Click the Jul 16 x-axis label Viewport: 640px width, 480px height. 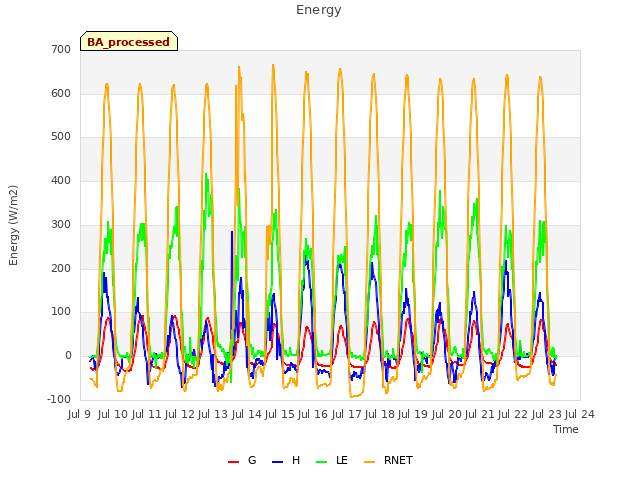pyautogui.click(x=313, y=414)
